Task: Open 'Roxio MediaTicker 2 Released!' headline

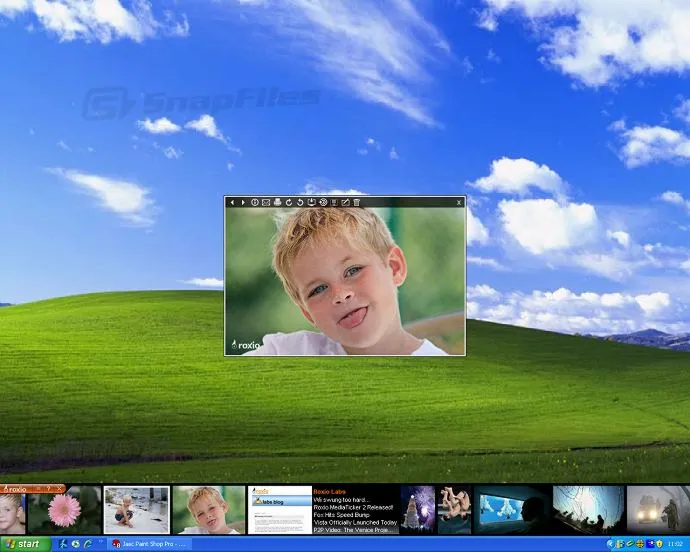Action: point(353,507)
